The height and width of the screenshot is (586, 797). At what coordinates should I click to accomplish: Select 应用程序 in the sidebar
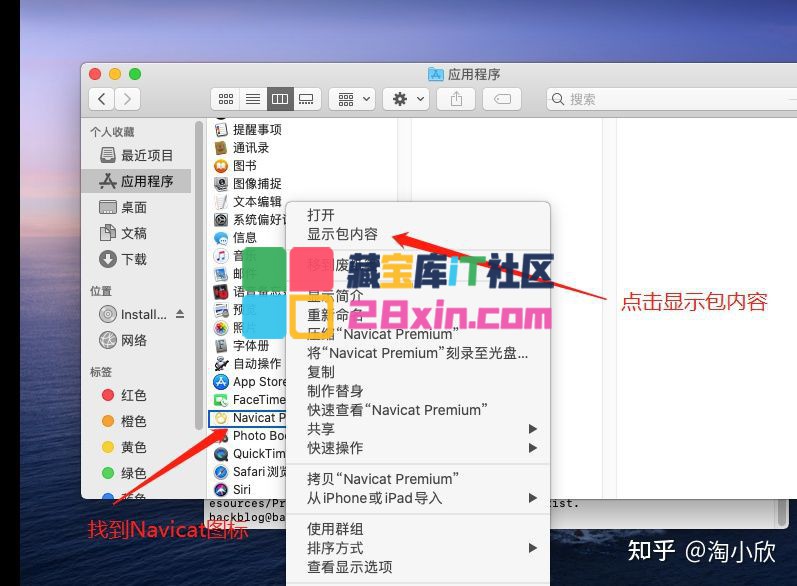tap(136, 181)
